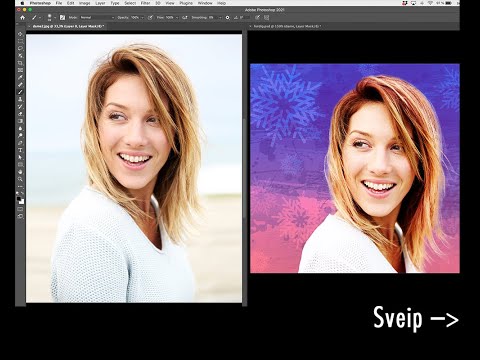Viewport: 480px width, 360px height.
Task: Open the Edit Toolbar three-dots button
Action: [x=20, y=186]
